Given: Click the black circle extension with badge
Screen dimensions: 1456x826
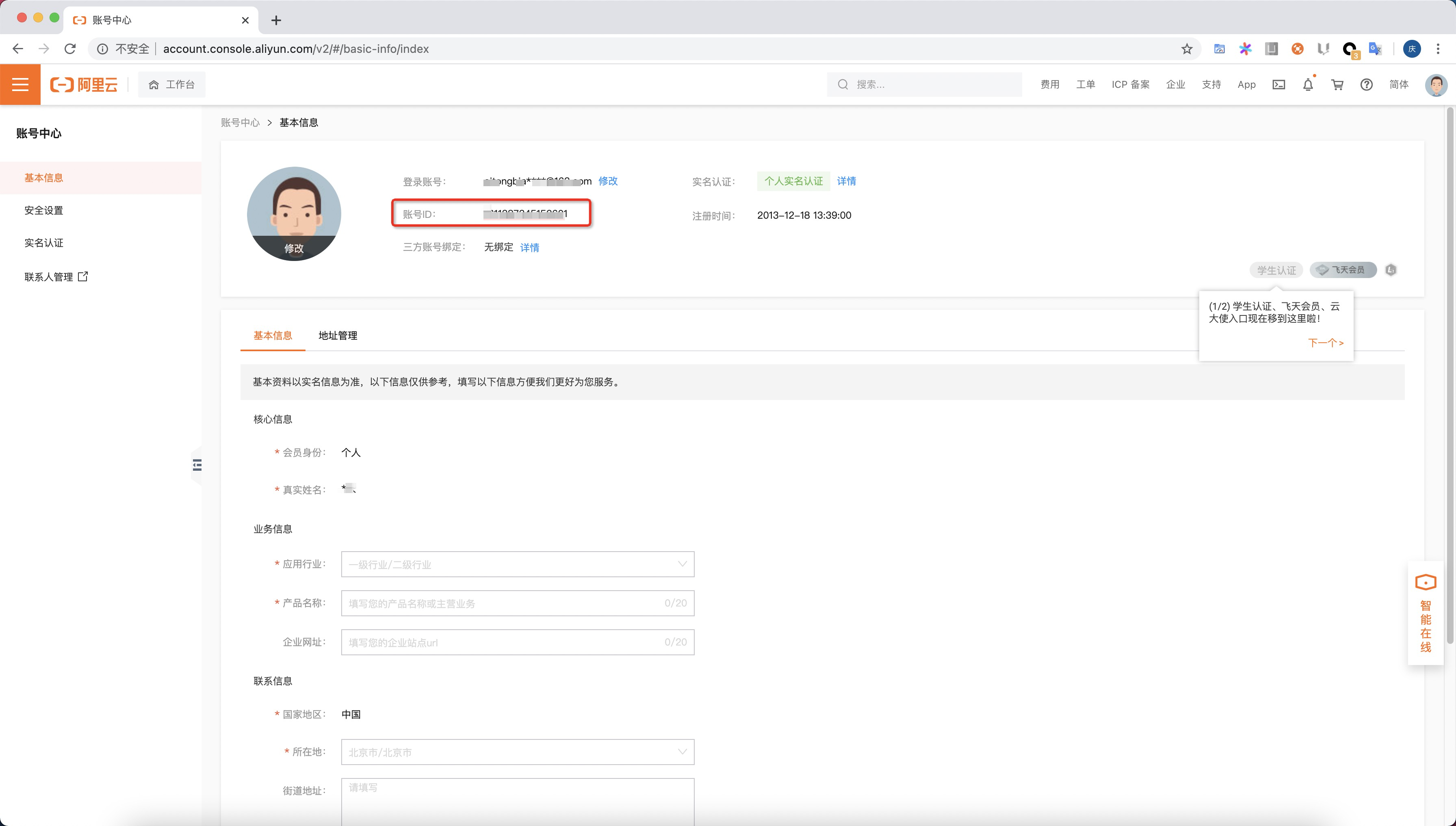Looking at the screenshot, I should coord(1350,50).
